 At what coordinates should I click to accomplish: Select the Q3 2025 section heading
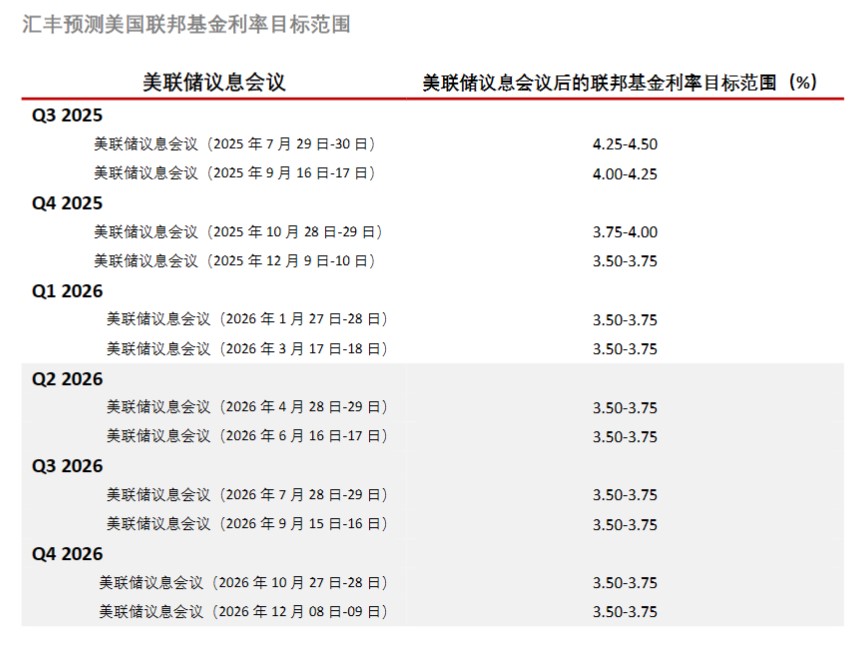coord(67,115)
